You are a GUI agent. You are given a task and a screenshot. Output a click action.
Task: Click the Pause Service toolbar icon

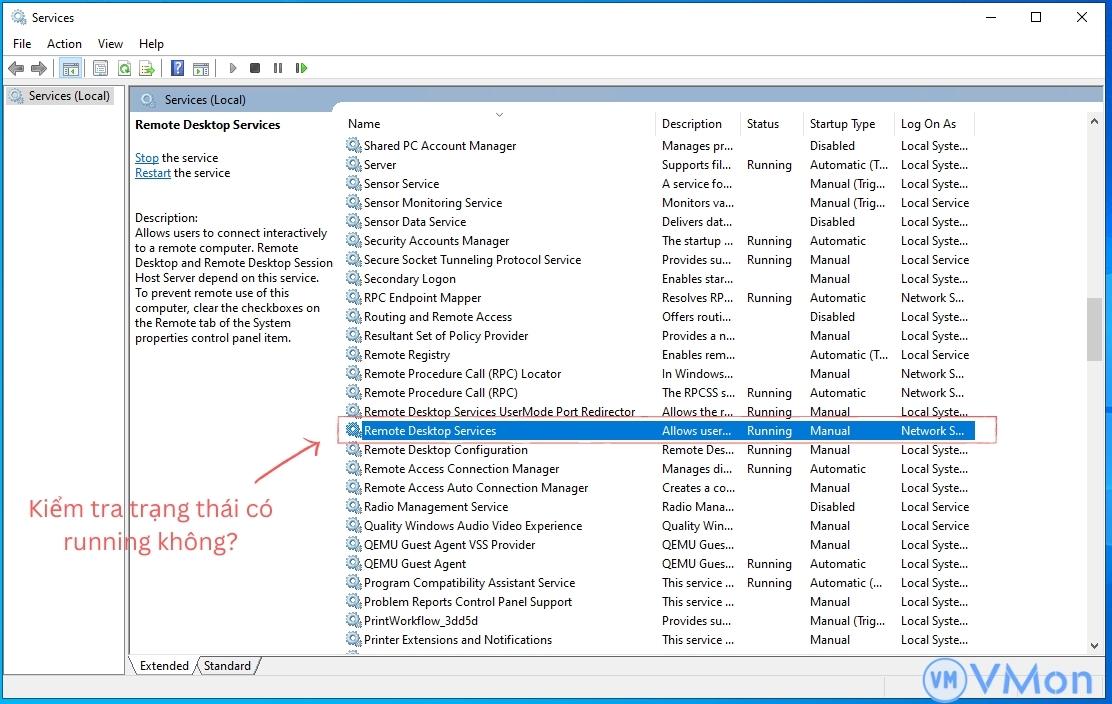pyautogui.click(x=277, y=67)
